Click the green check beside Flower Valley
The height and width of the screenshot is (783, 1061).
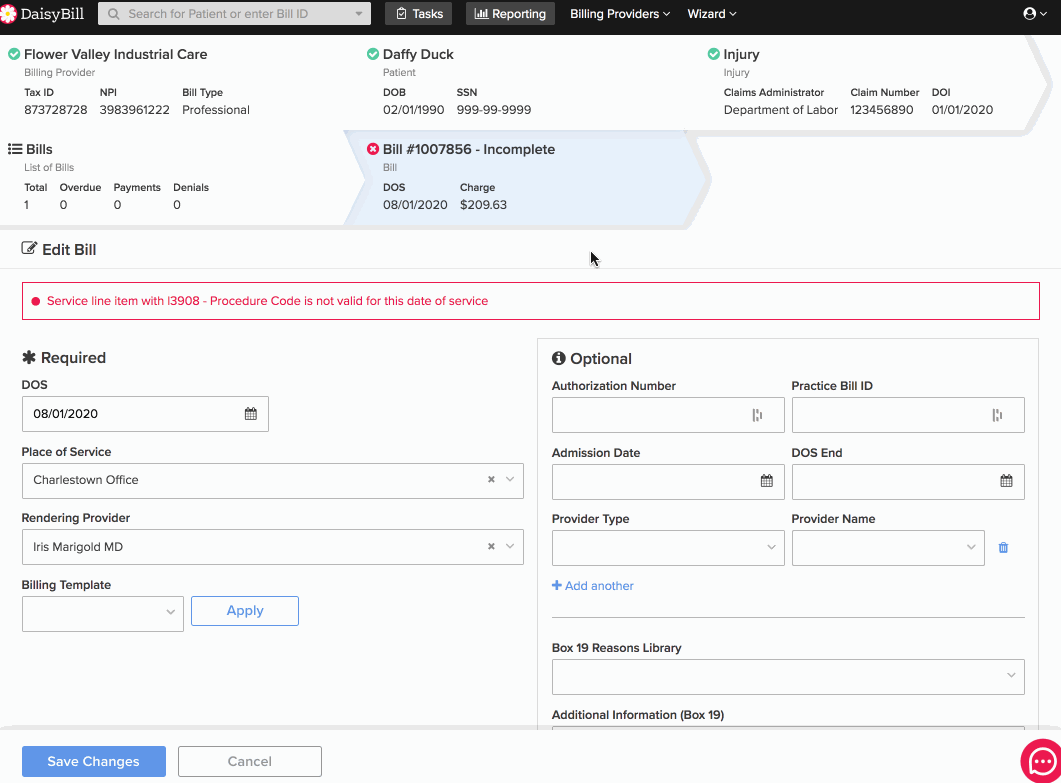pyautogui.click(x=14, y=54)
